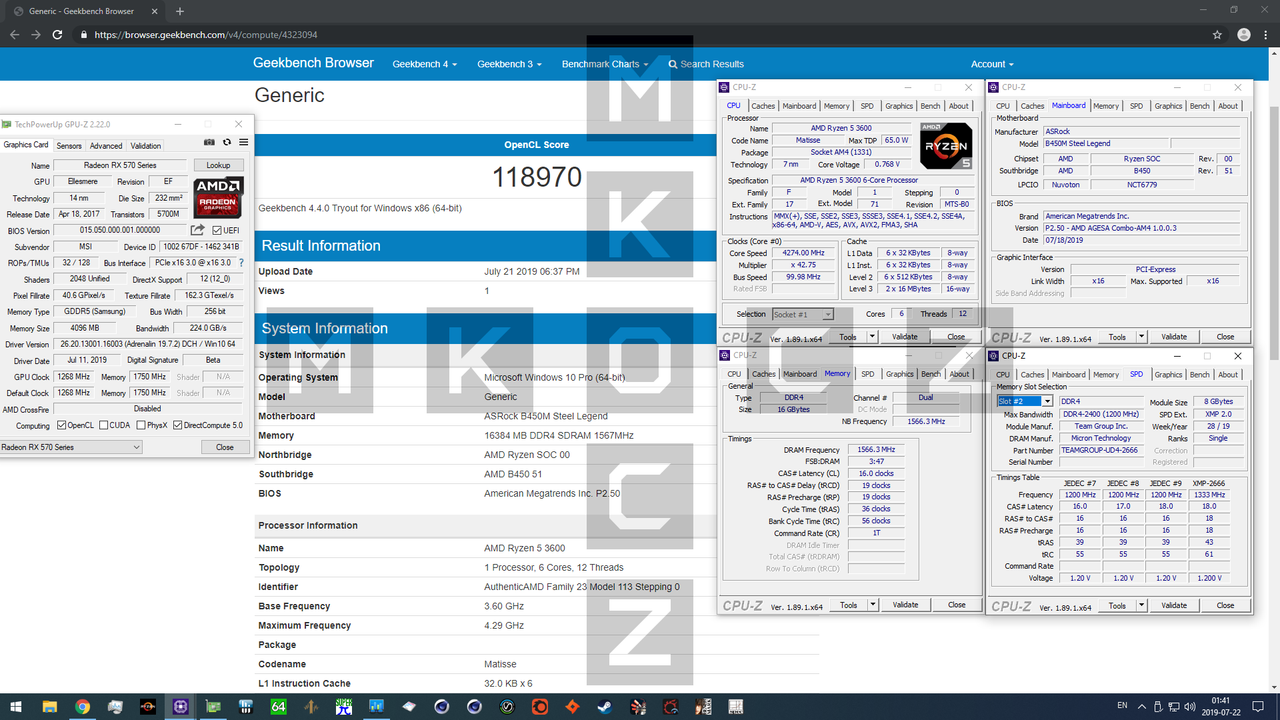This screenshot has height=720, width=1280.
Task: Switch to the Sensors tab in GPU-Z
Action: 69,146
